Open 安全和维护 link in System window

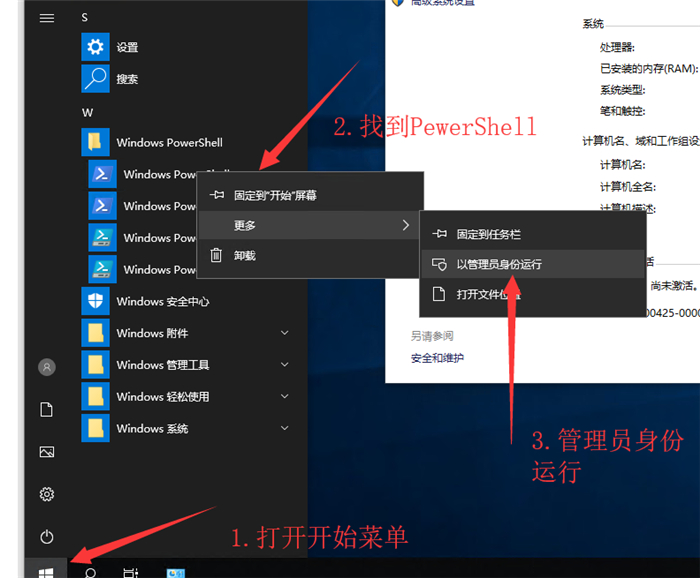point(437,358)
